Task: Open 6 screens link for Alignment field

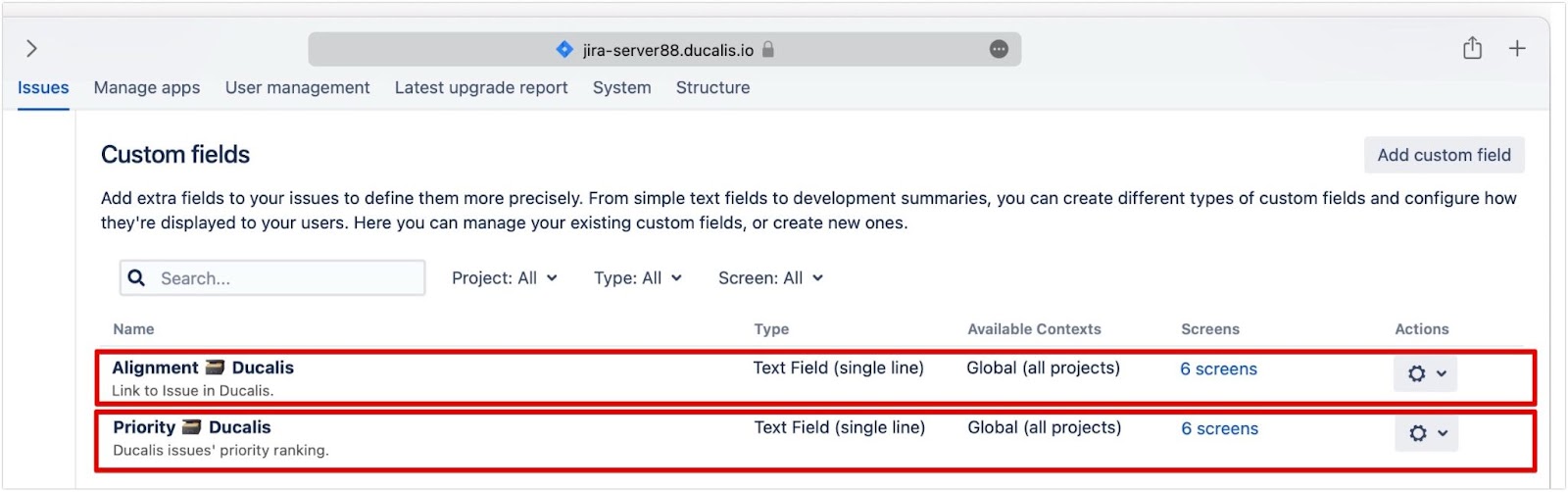Action: [1218, 369]
